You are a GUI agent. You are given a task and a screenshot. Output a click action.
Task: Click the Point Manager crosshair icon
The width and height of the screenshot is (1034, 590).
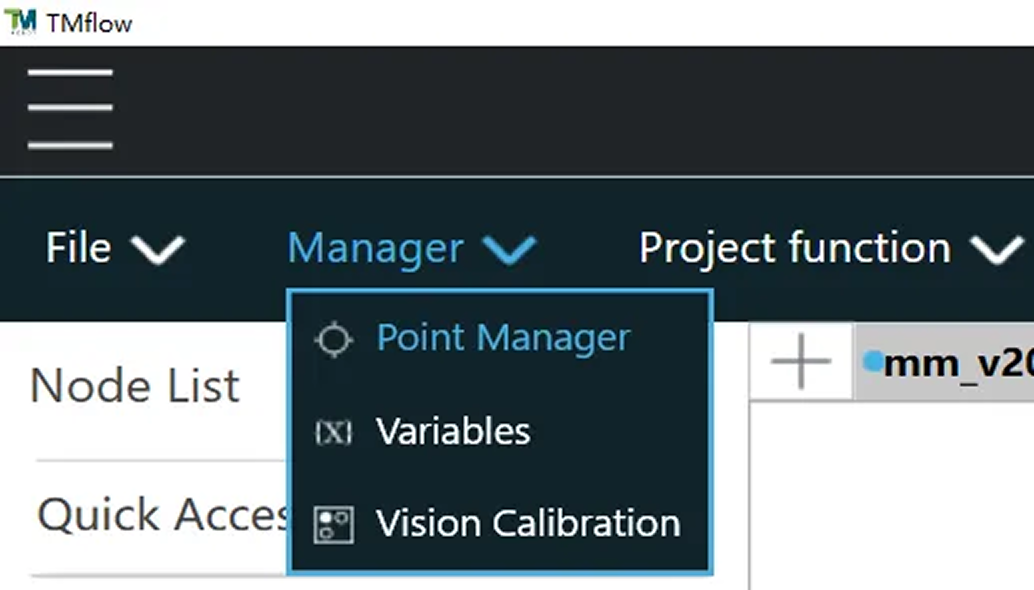pyautogui.click(x=333, y=340)
